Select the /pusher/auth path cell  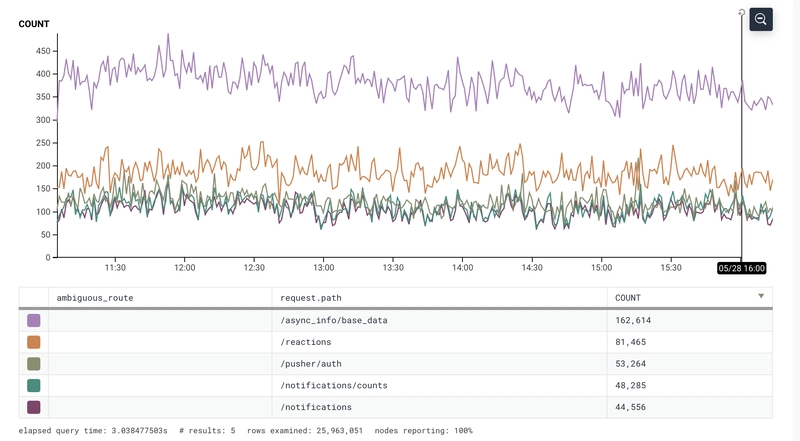tap(311, 364)
